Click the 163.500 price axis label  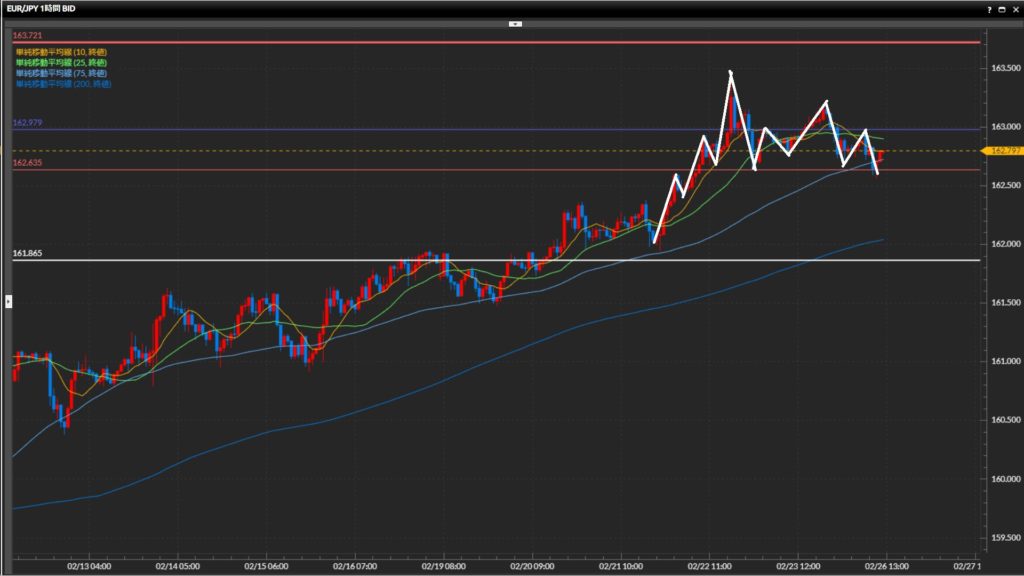click(x=1005, y=68)
